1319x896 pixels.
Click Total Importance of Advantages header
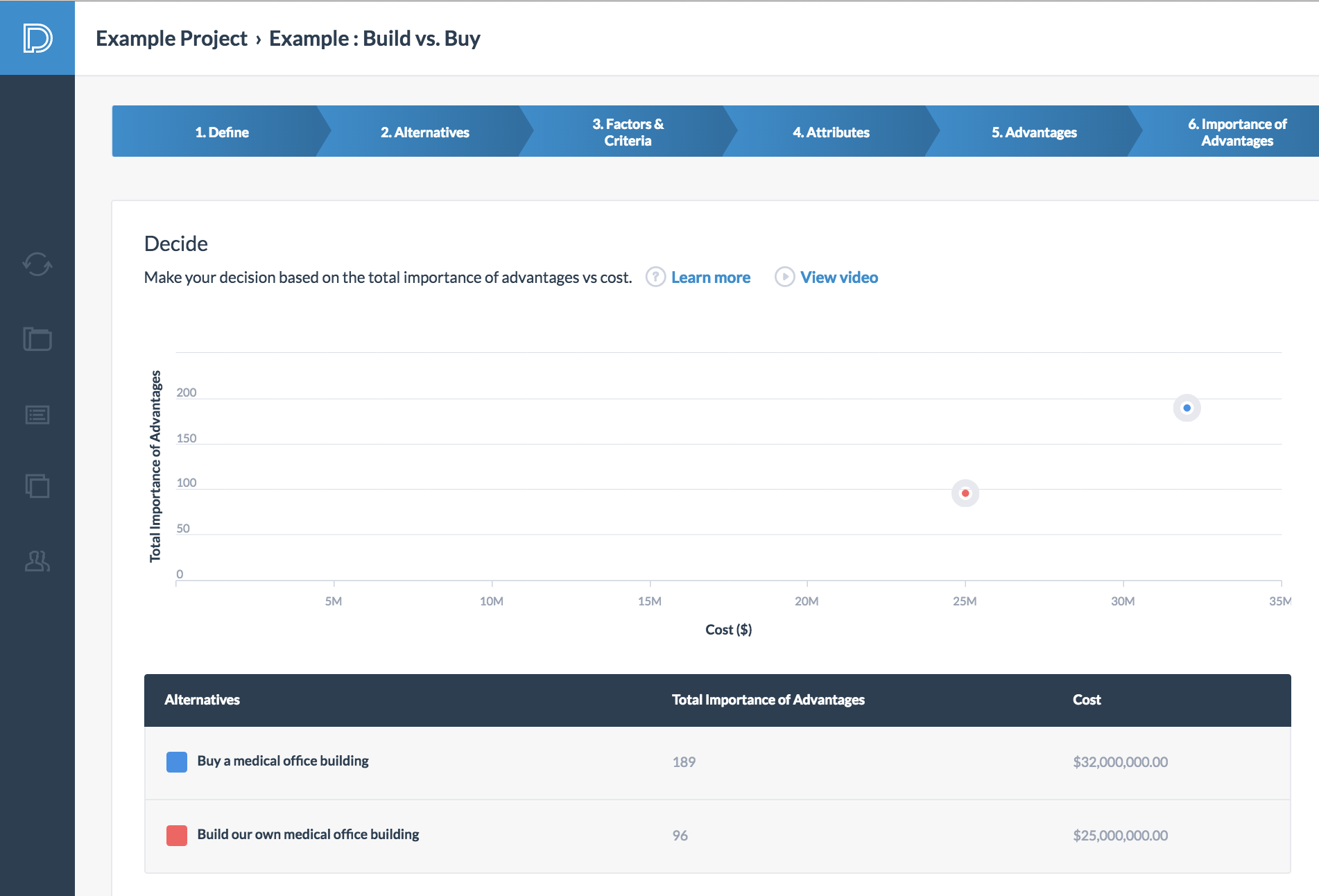tap(768, 700)
